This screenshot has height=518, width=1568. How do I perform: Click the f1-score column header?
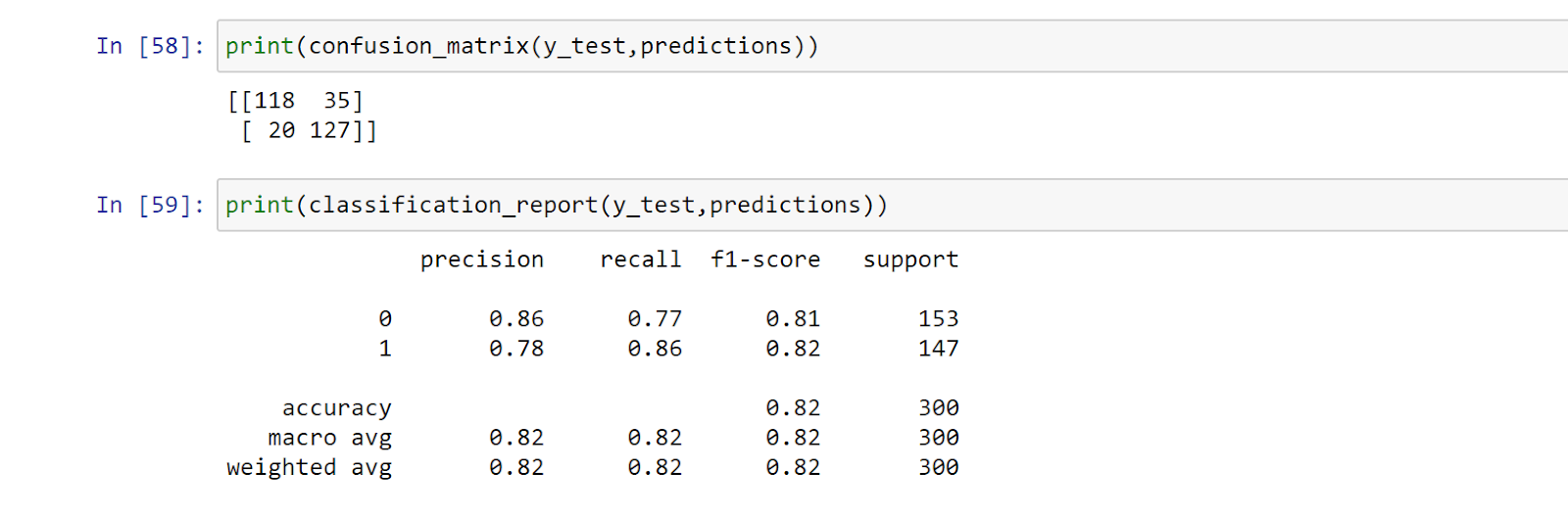click(x=765, y=259)
